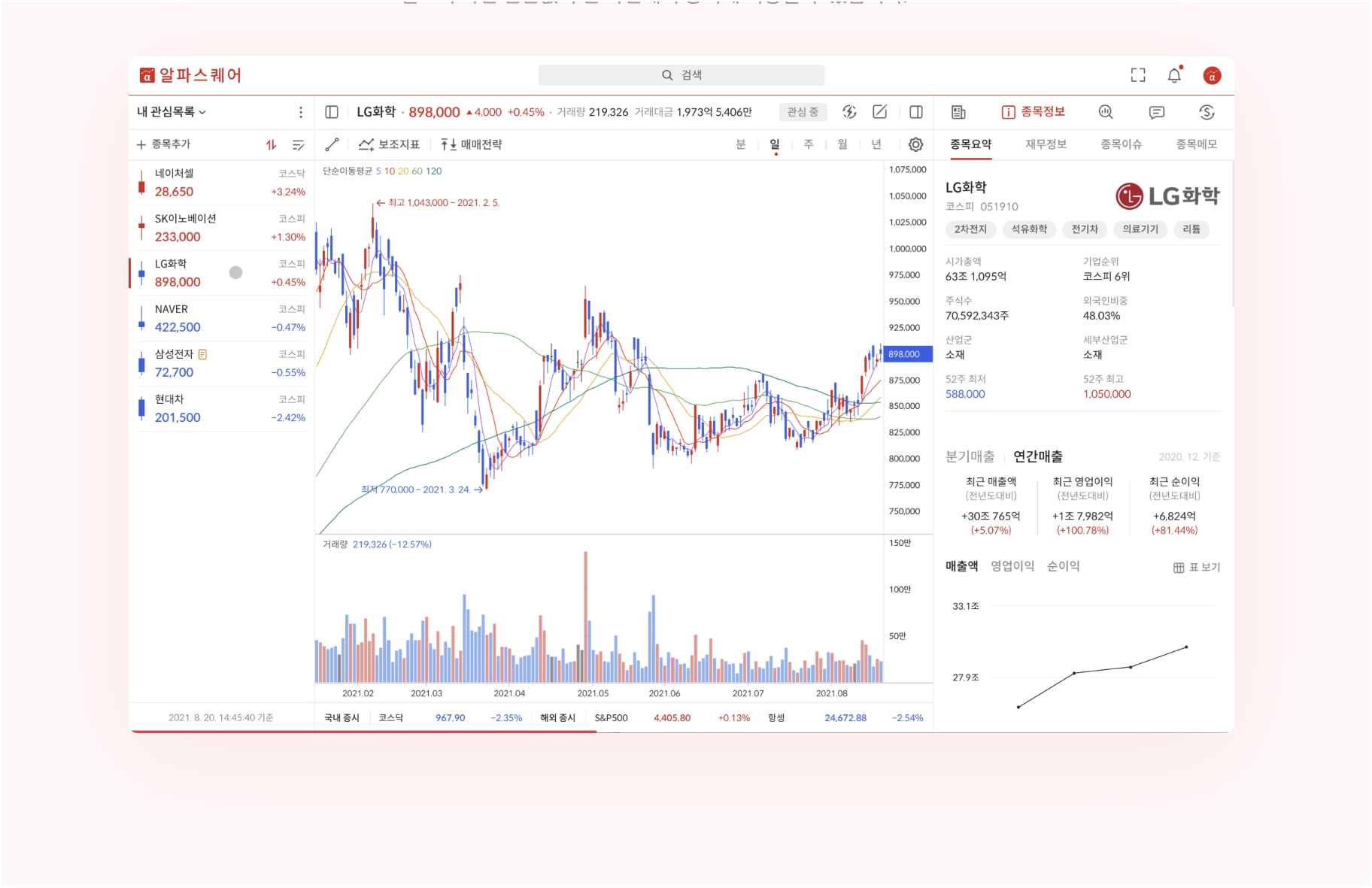Click 52주 최고 value 1,050,000

click(1106, 394)
